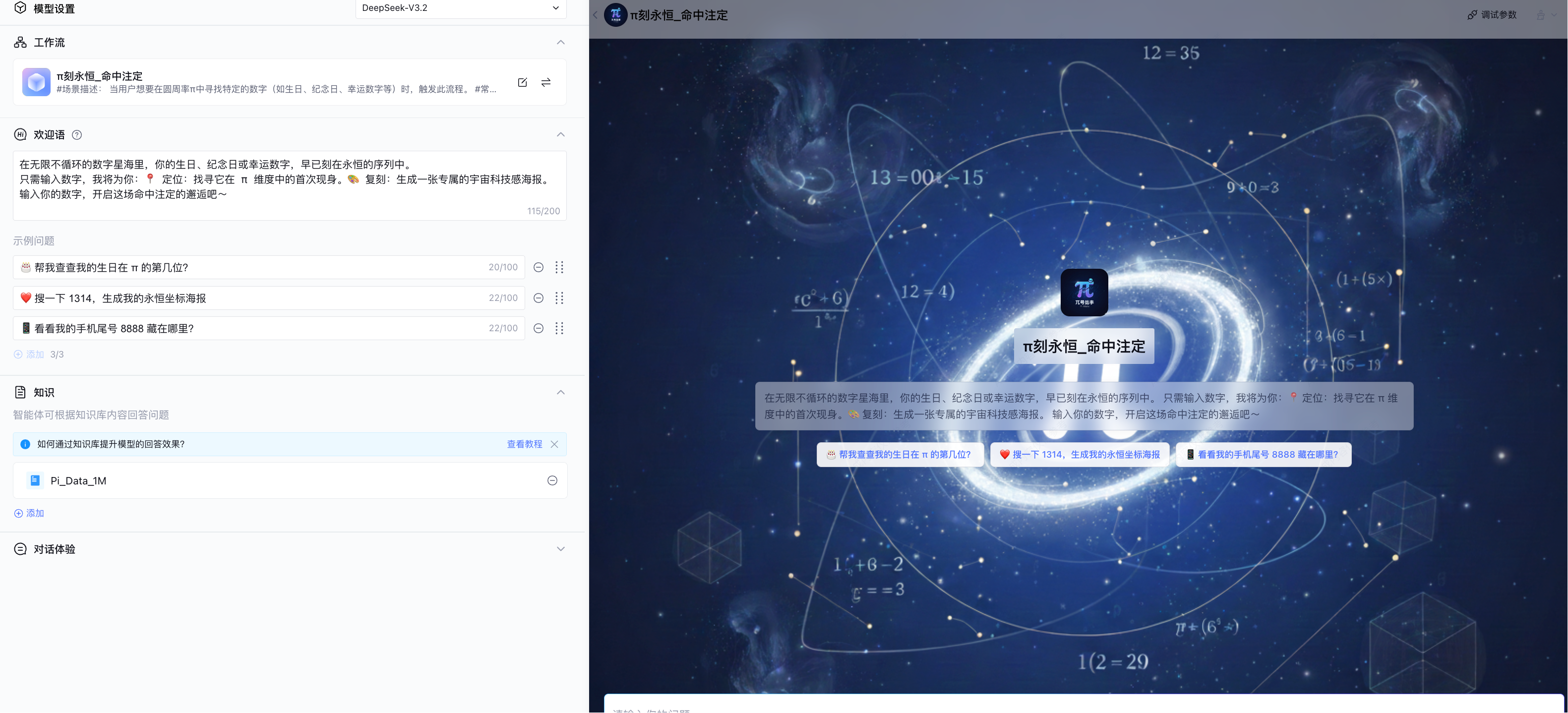Dismiss the knowledge tutorial tip banner
Screen dimensions: 1568x713
pyautogui.click(x=554, y=444)
